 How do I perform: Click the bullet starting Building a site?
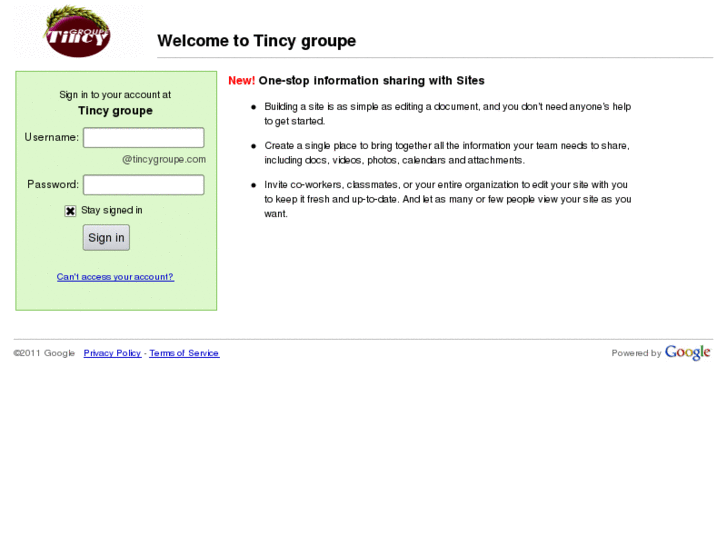[x=447, y=114]
